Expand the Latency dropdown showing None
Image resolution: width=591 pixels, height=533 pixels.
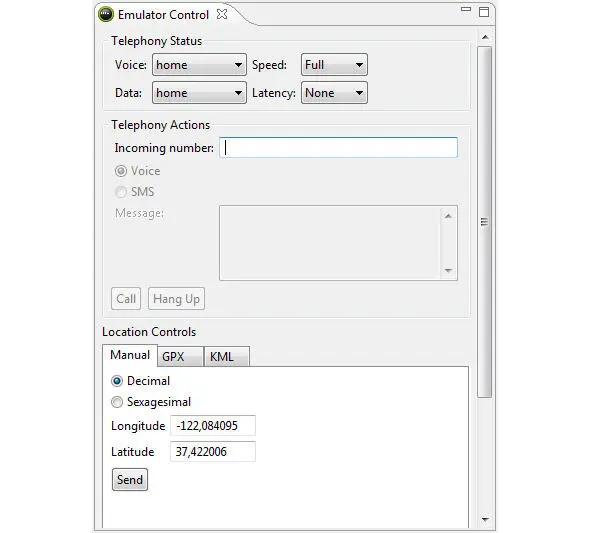(x=334, y=93)
